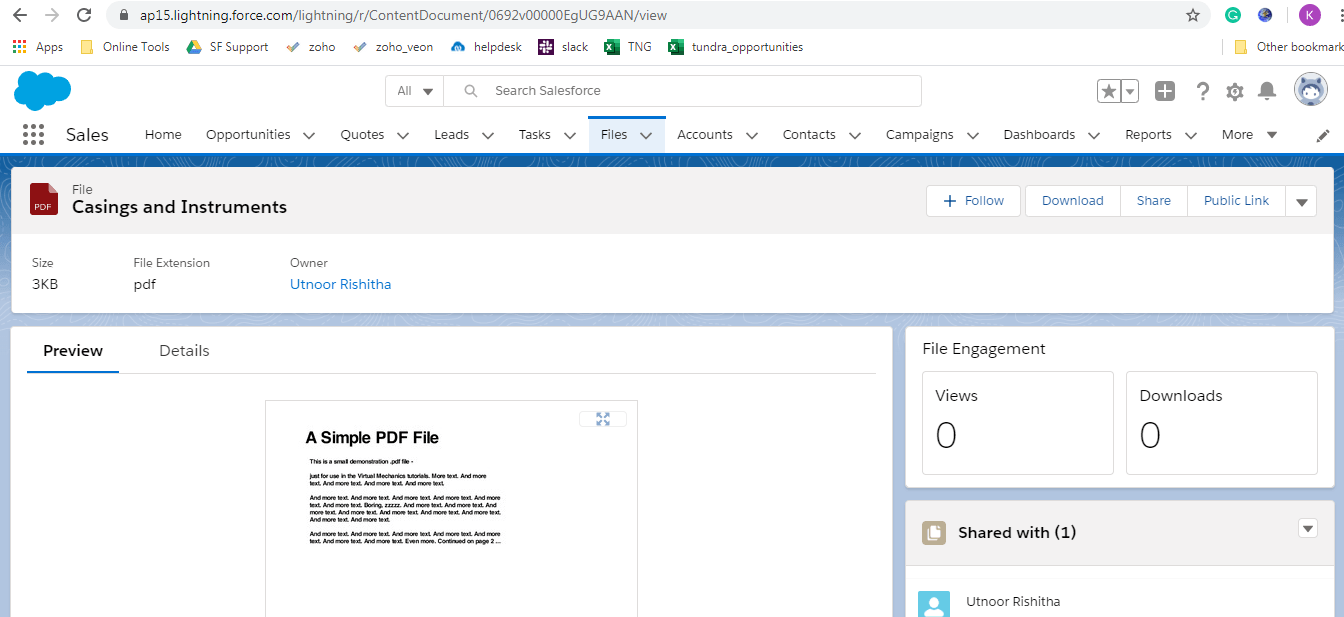The width and height of the screenshot is (1344, 617).
Task: Download the Casings and Instruments file
Action: [1072, 200]
